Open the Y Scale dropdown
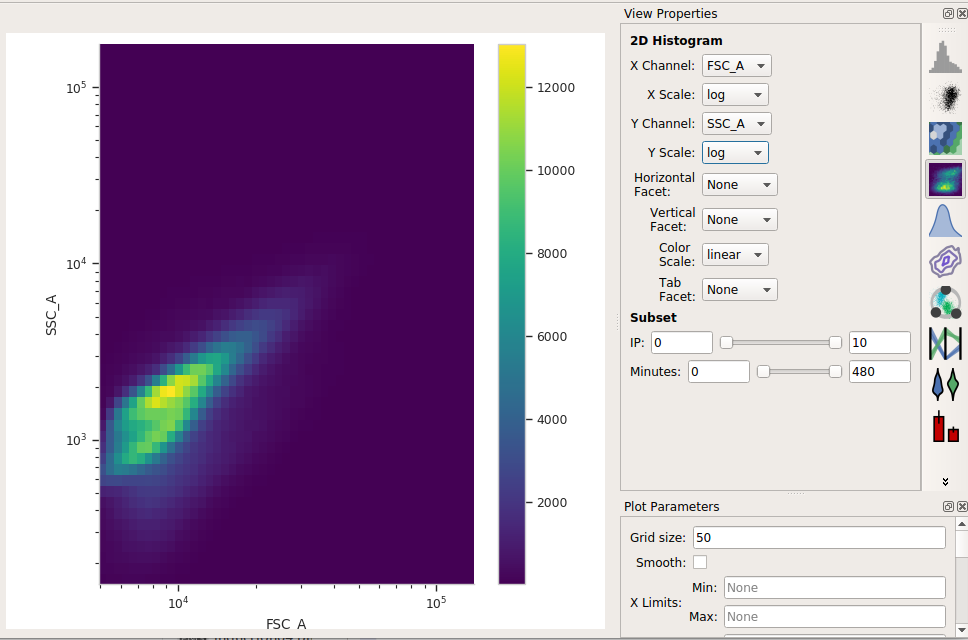 [x=735, y=152]
